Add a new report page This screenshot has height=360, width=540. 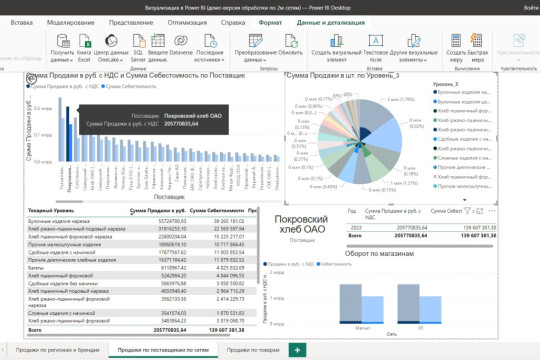297,350
